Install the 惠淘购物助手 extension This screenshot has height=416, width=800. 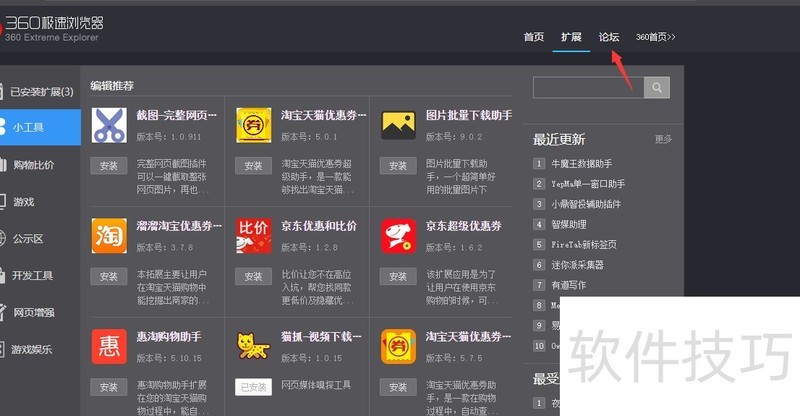click(109, 387)
